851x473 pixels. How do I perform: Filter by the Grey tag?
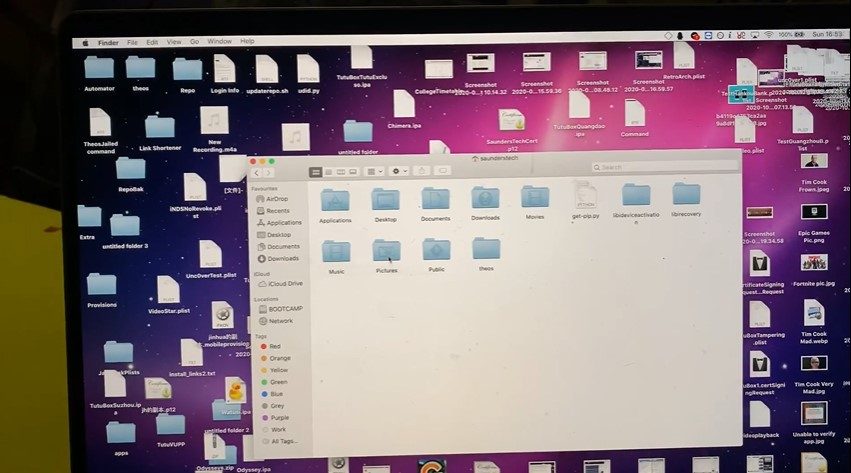273,406
